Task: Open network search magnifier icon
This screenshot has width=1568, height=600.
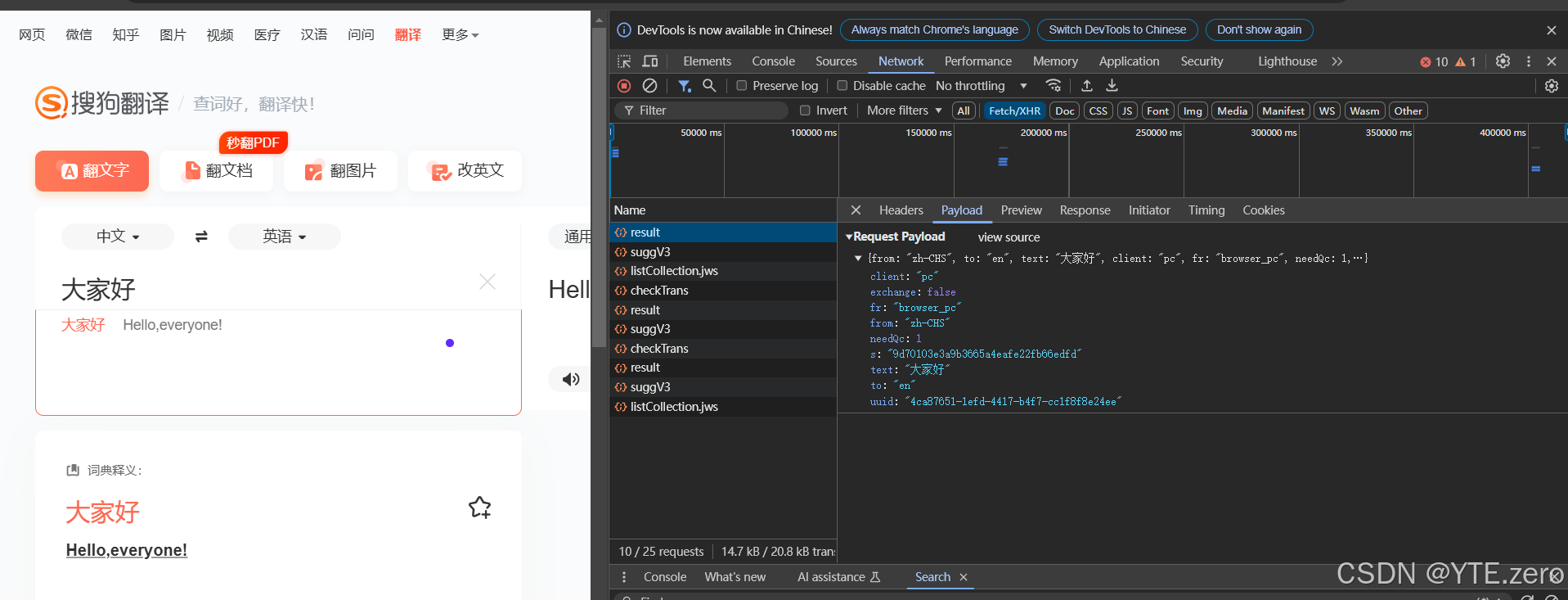Action: point(709,85)
